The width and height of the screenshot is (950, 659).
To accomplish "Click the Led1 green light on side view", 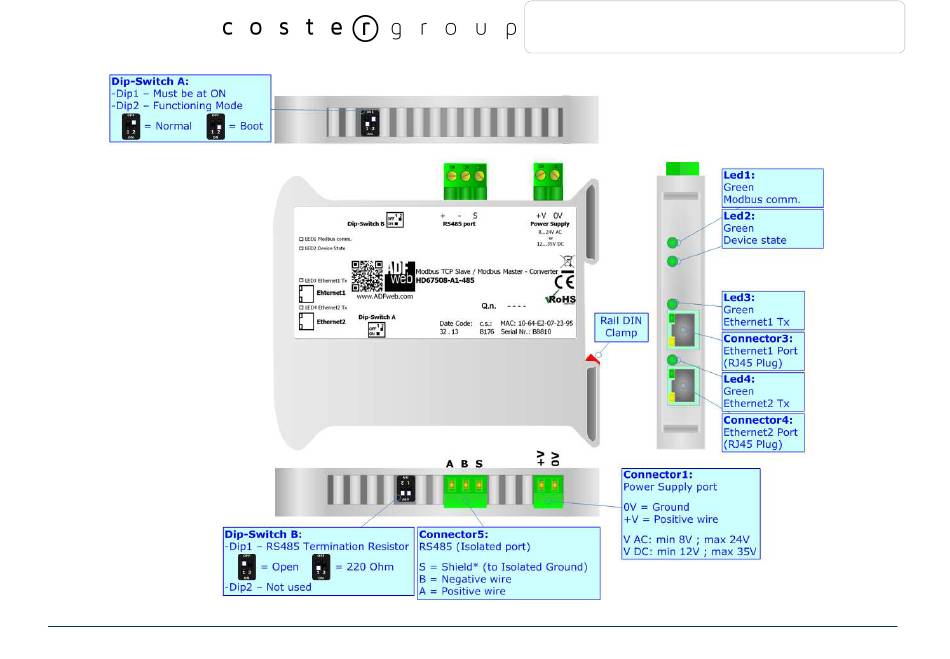I will coord(672,242).
